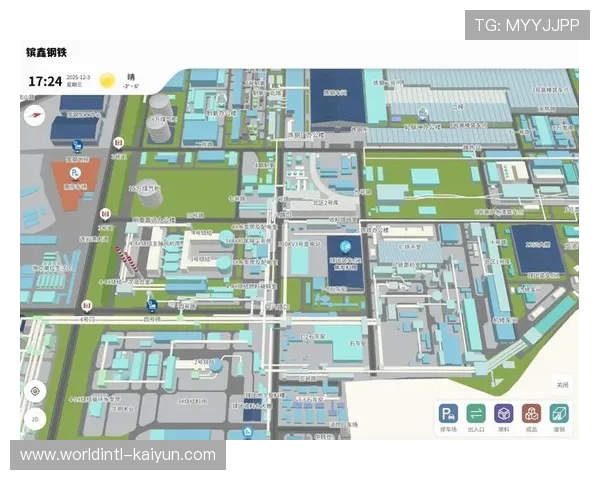The image size is (600, 480).
Task: Toggle the 2D map view
Action: [36, 420]
